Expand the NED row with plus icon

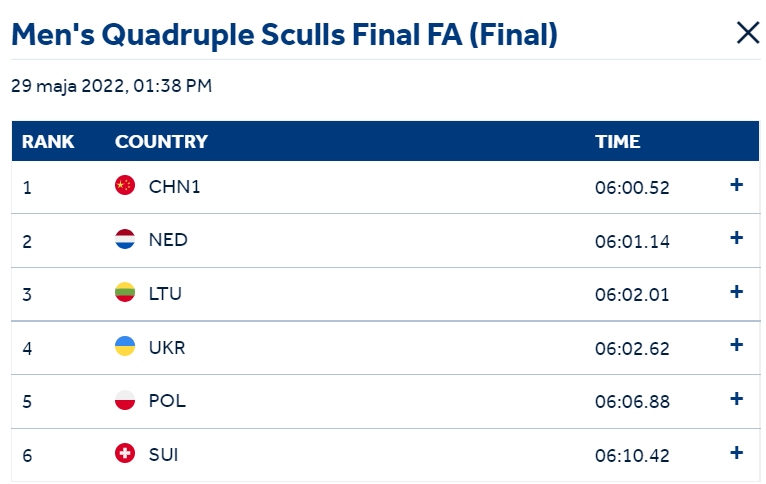click(736, 238)
